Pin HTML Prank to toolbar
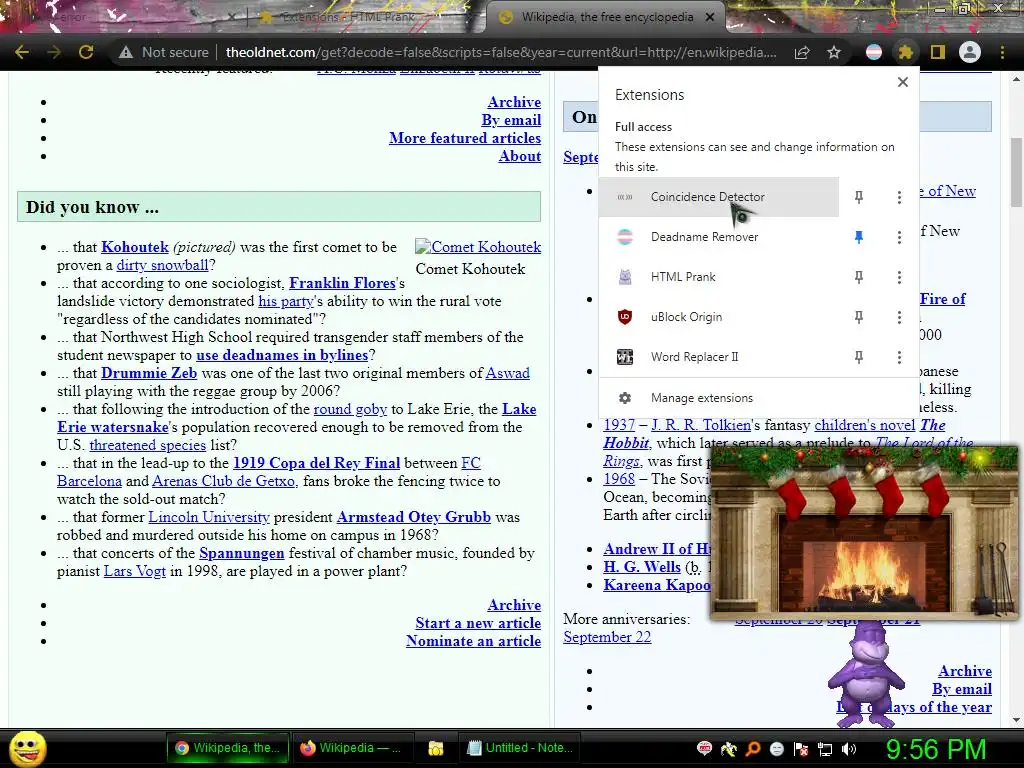 click(x=859, y=277)
